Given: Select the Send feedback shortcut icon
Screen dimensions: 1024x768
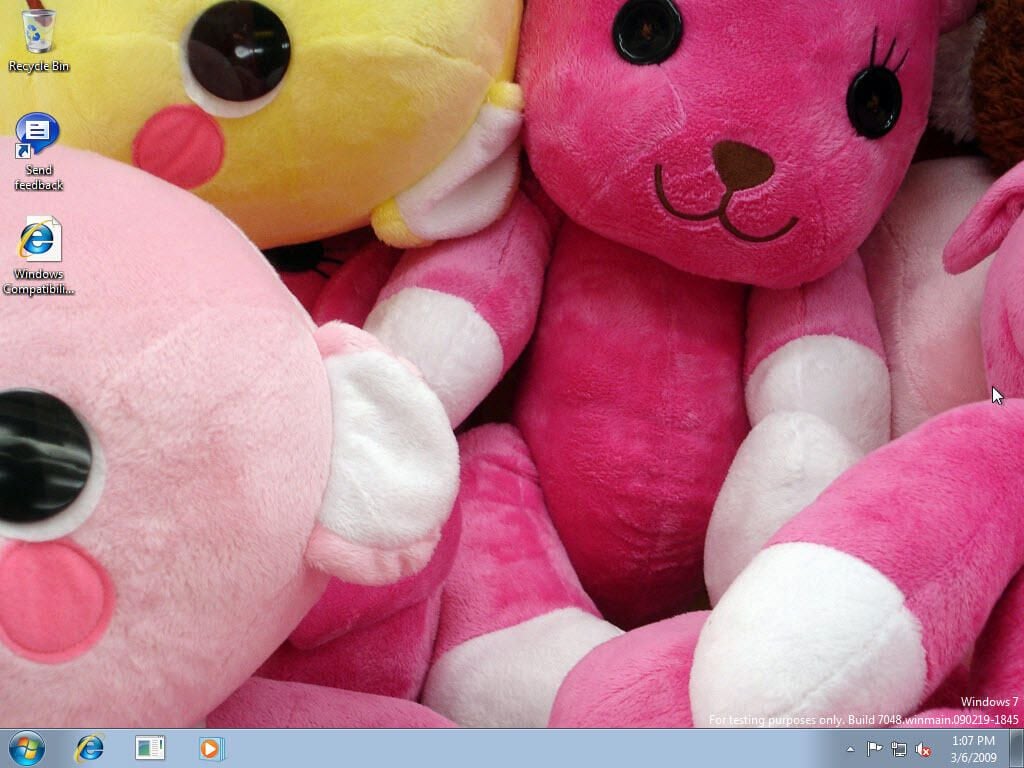Looking at the screenshot, I should pyautogui.click(x=38, y=152).
